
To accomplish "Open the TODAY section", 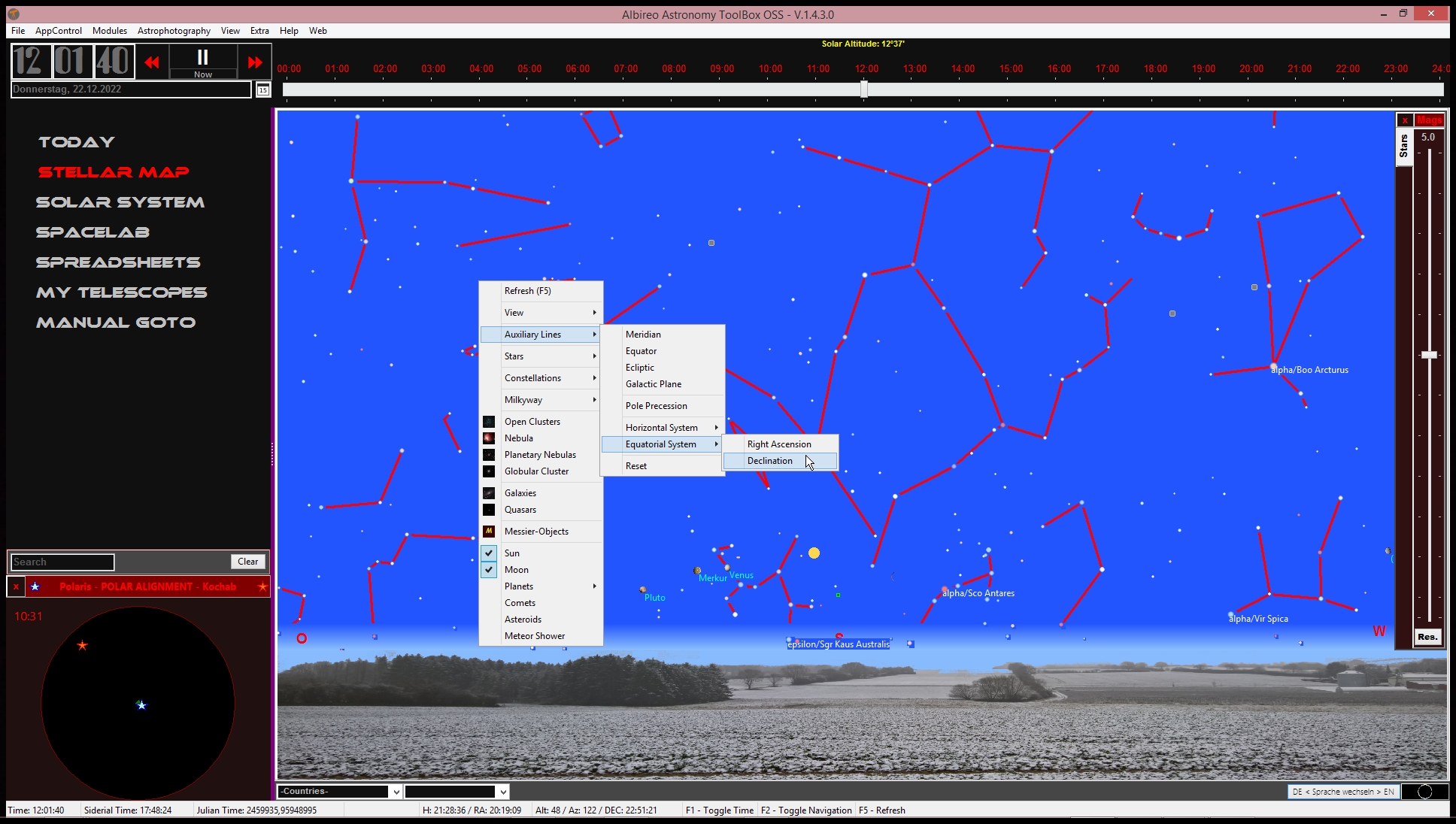I will 77,142.
